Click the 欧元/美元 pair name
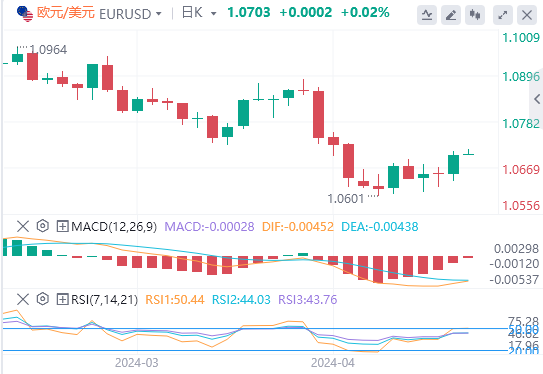543x374 pixels. click(66, 13)
